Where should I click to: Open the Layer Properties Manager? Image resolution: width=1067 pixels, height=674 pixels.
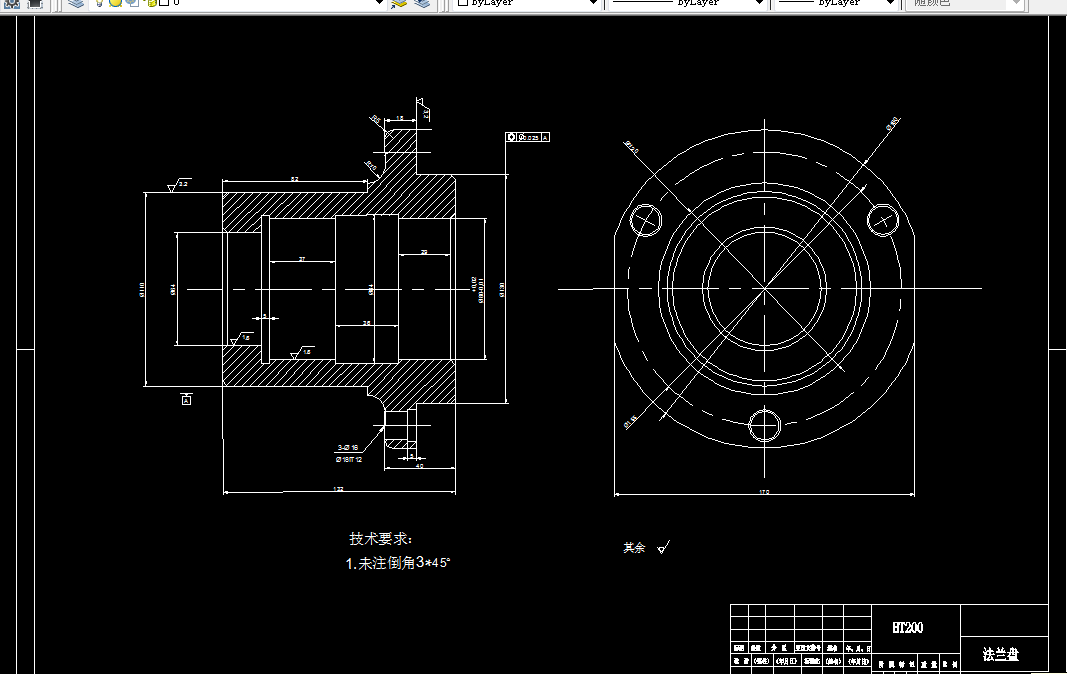tap(74, 6)
